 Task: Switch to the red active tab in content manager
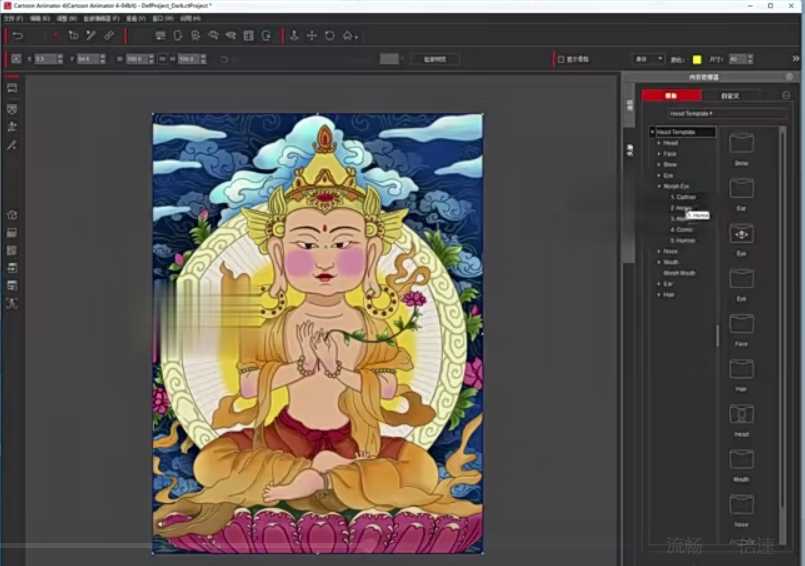672,96
